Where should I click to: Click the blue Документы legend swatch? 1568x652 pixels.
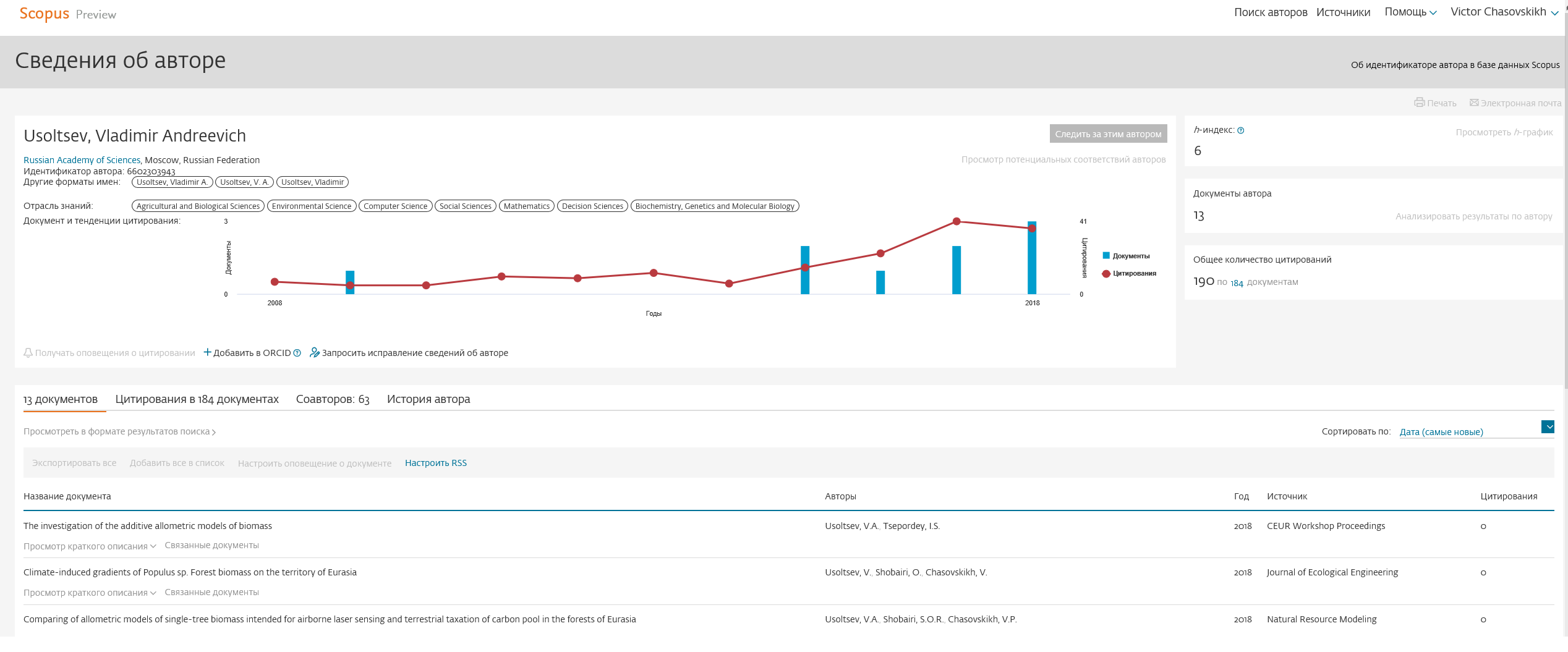coord(1106,256)
